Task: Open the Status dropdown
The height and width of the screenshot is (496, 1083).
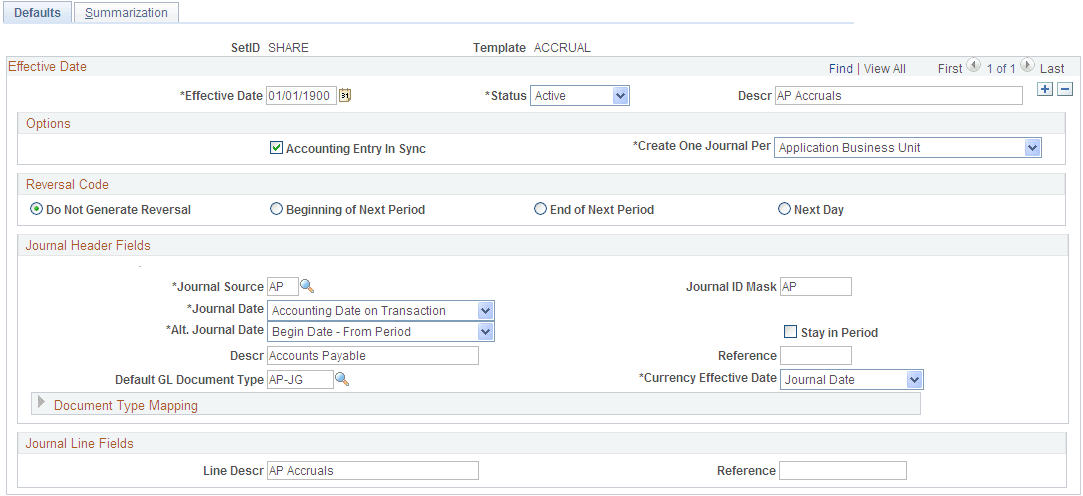Action: [x=579, y=96]
